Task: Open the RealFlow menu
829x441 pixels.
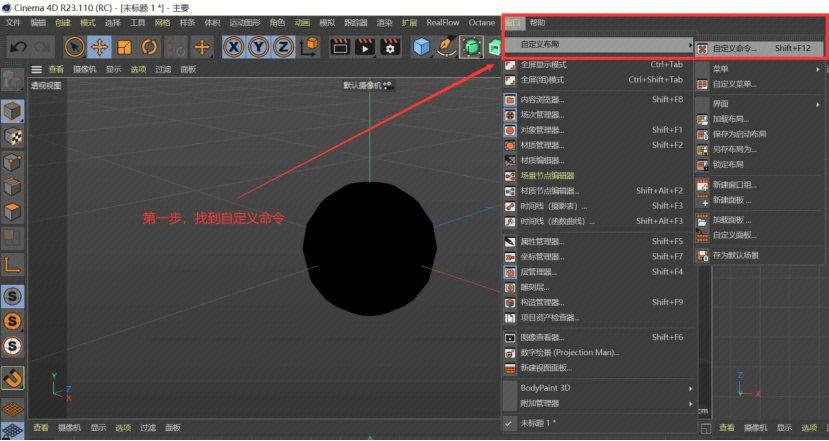Action: (443, 23)
